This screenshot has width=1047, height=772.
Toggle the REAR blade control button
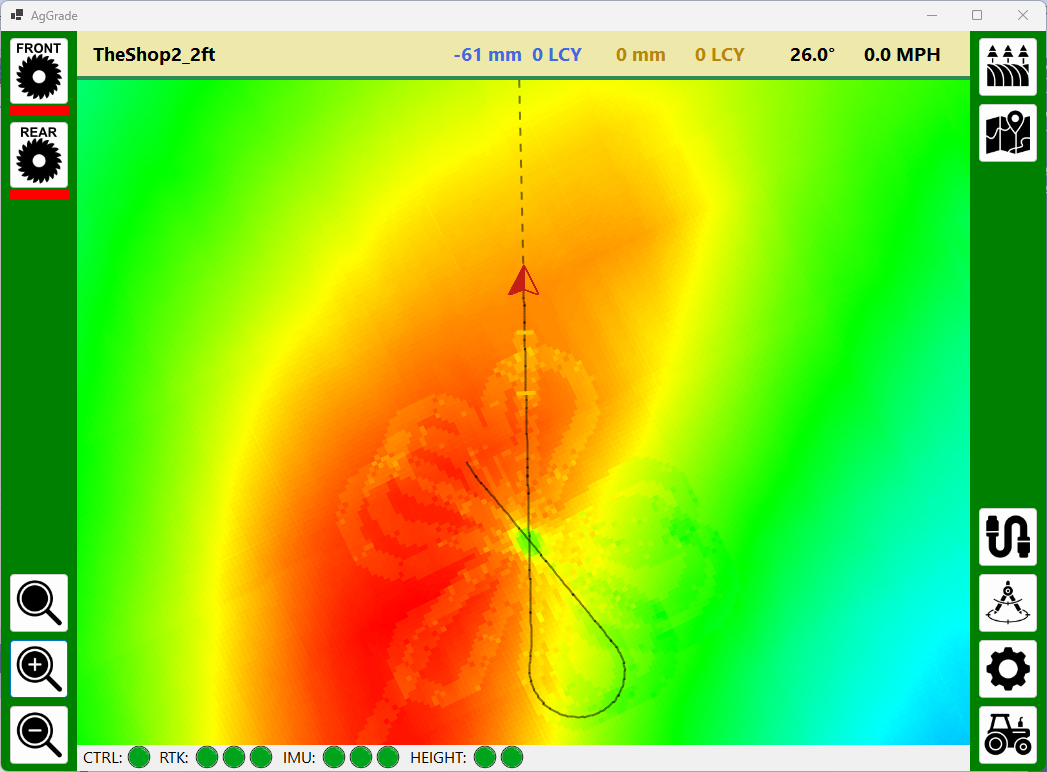coord(39,154)
